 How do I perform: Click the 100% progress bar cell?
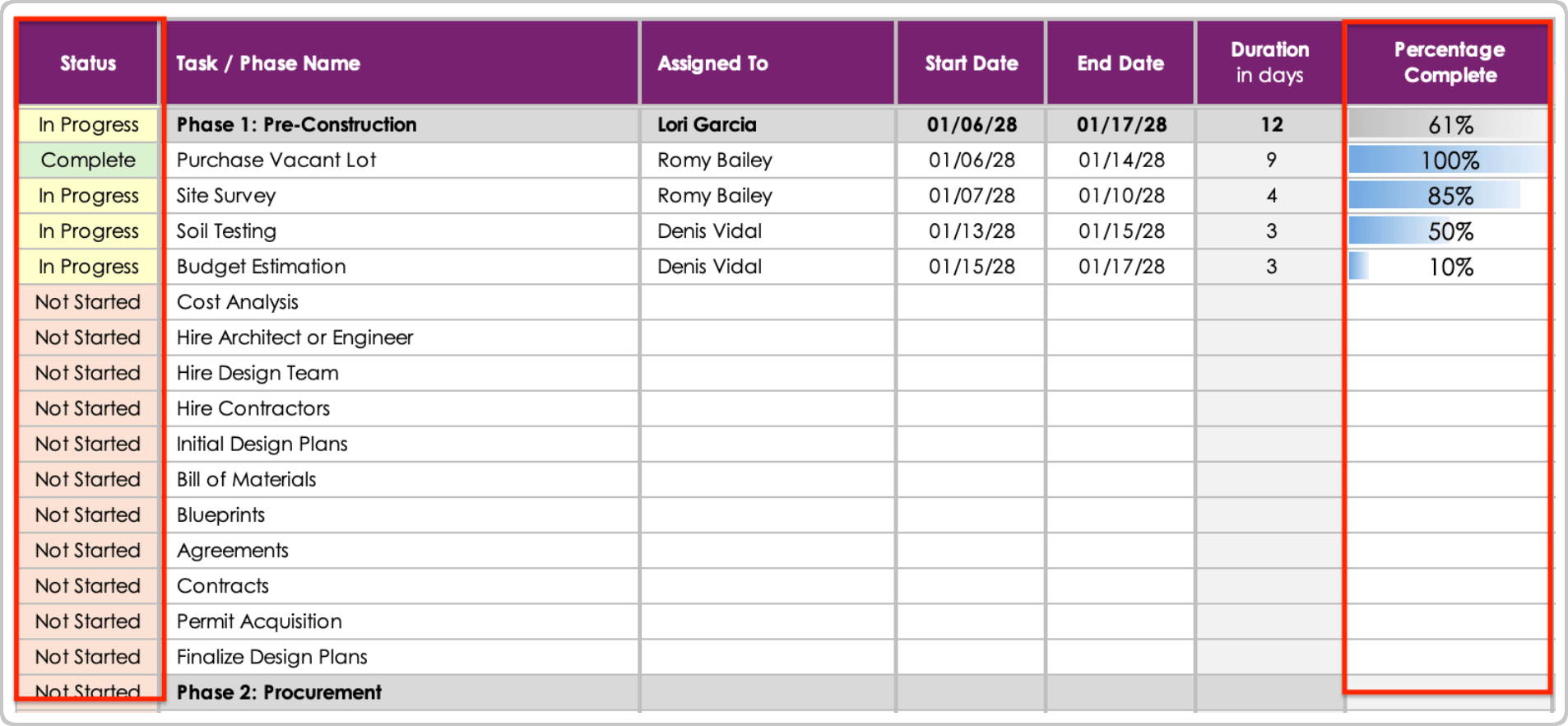click(x=1450, y=161)
